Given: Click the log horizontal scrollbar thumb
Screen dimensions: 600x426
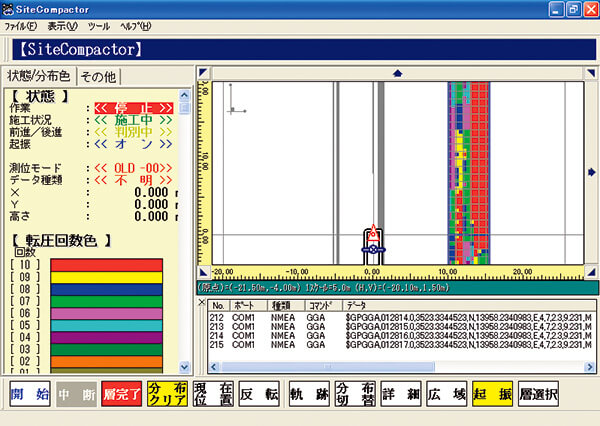Looking at the screenshot, I should pyautogui.click(x=328, y=367).
